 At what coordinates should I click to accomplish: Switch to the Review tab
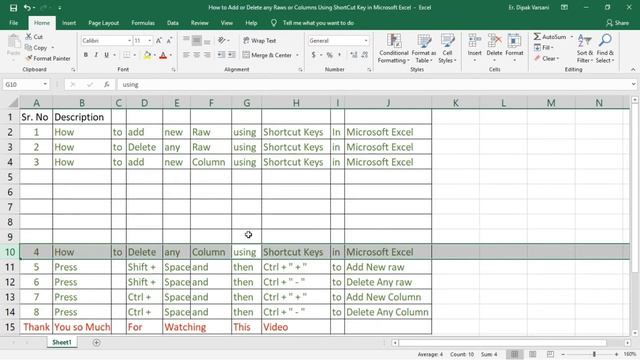pyautogui.click(x=200, y=23)
